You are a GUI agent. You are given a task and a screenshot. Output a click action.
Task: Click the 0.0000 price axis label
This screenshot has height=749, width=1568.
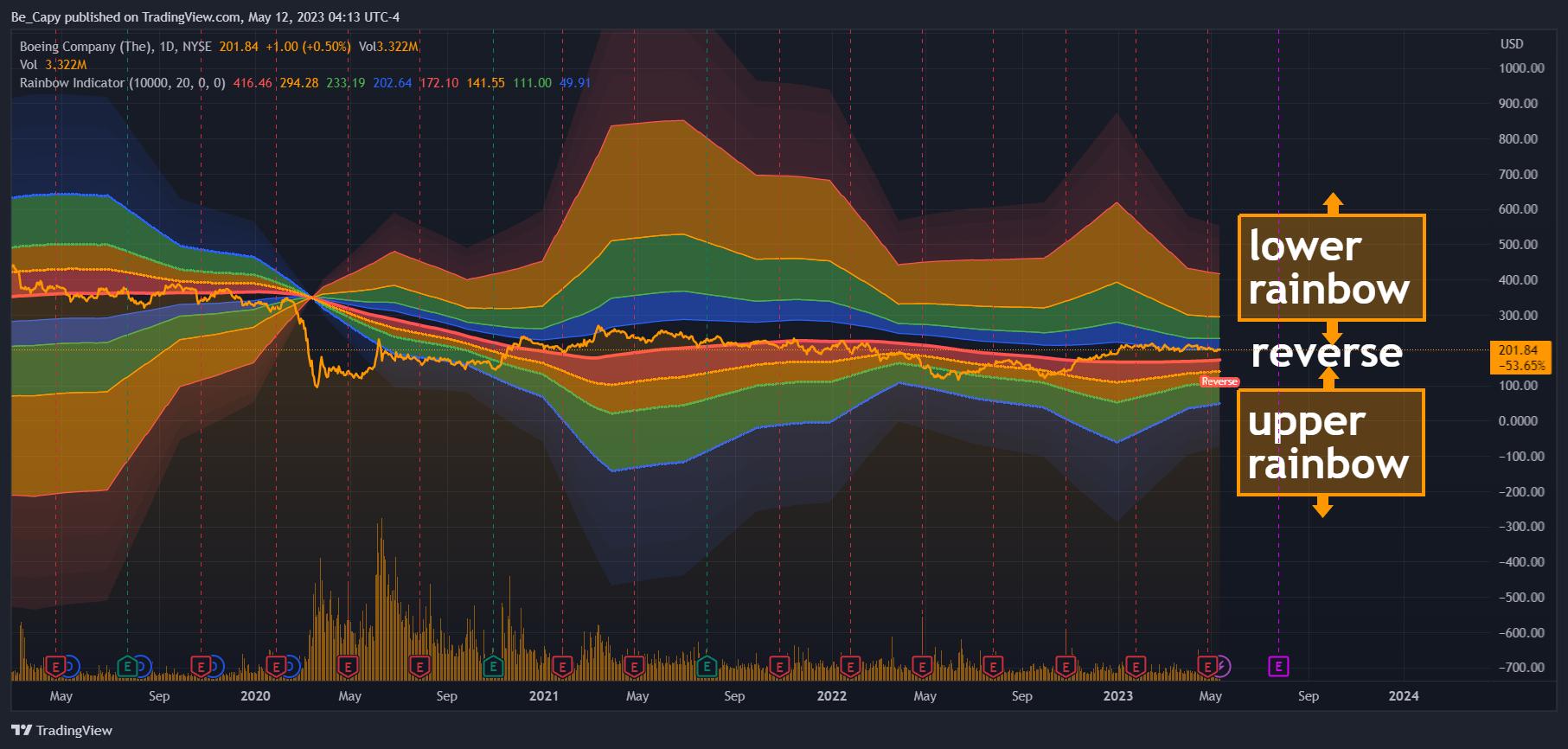point(1519,421)
